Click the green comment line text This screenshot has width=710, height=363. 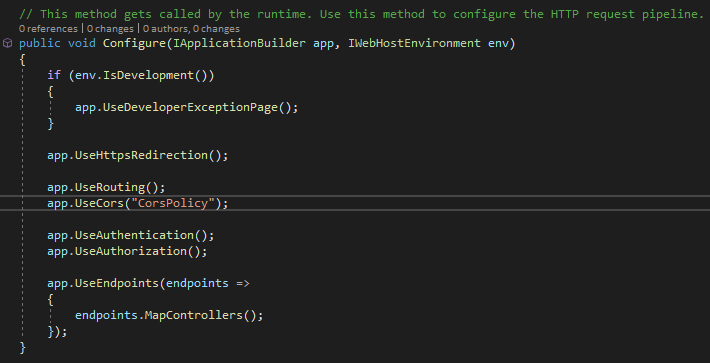click(x=361, y=14)
